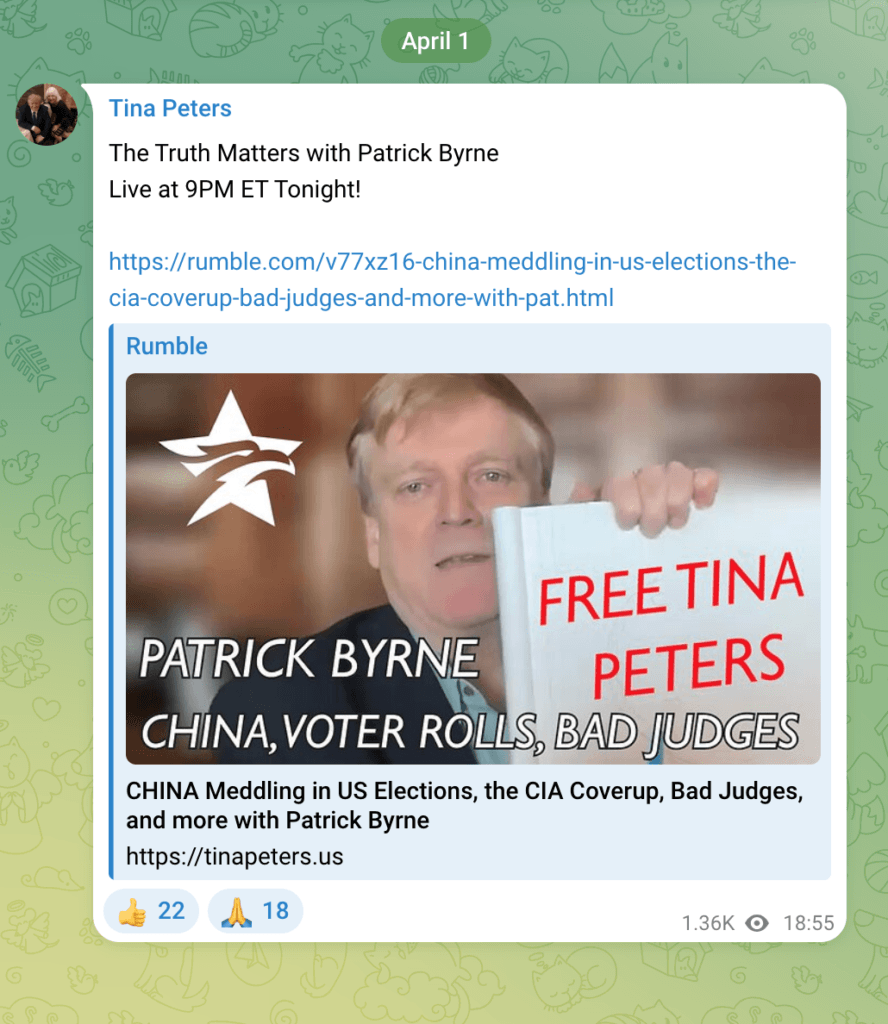This screenshot has height=1024, width=888.
Task: Click the 'Live at 9PM ET Tonight!' line
Action: click(234, 189)
